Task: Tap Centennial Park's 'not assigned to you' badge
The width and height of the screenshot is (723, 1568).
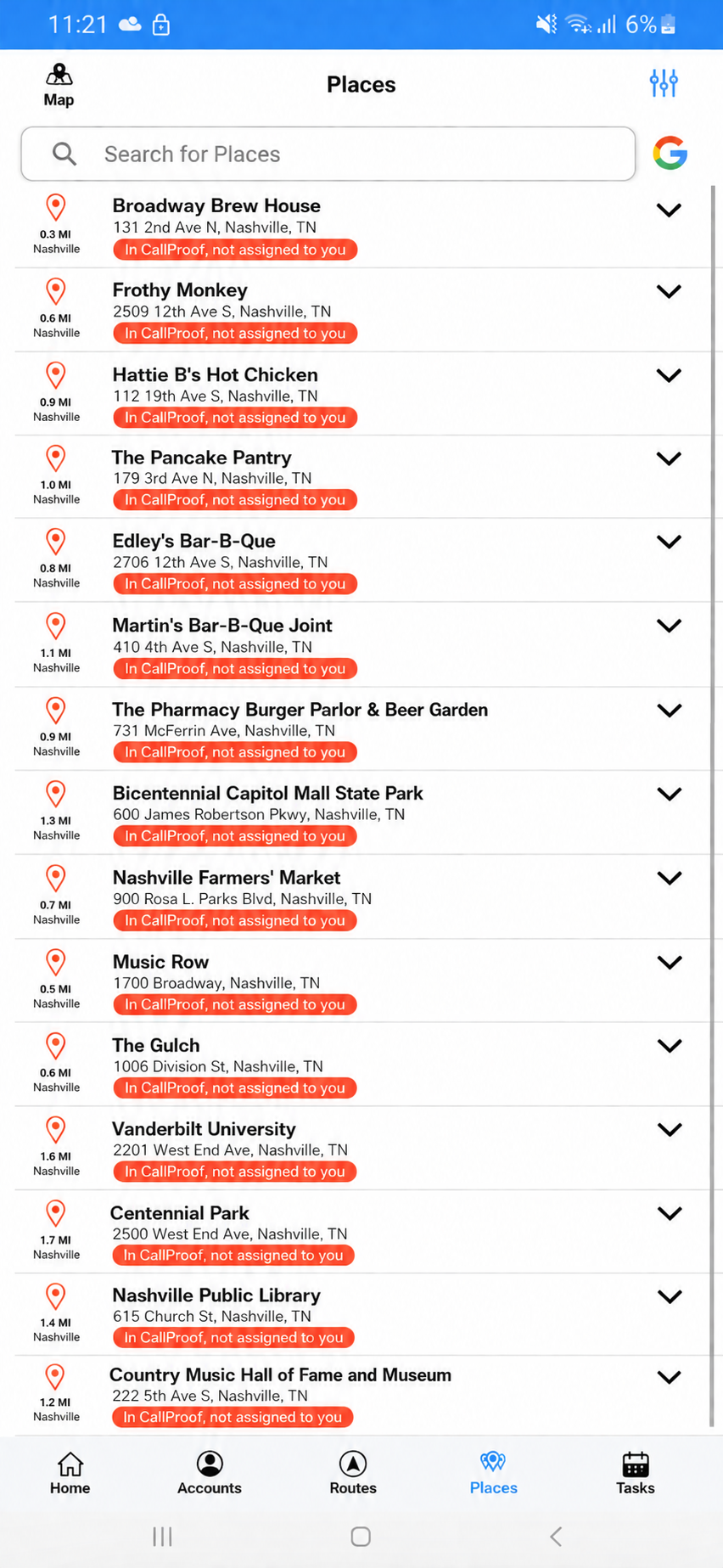Action: (x=233, y=1256)
